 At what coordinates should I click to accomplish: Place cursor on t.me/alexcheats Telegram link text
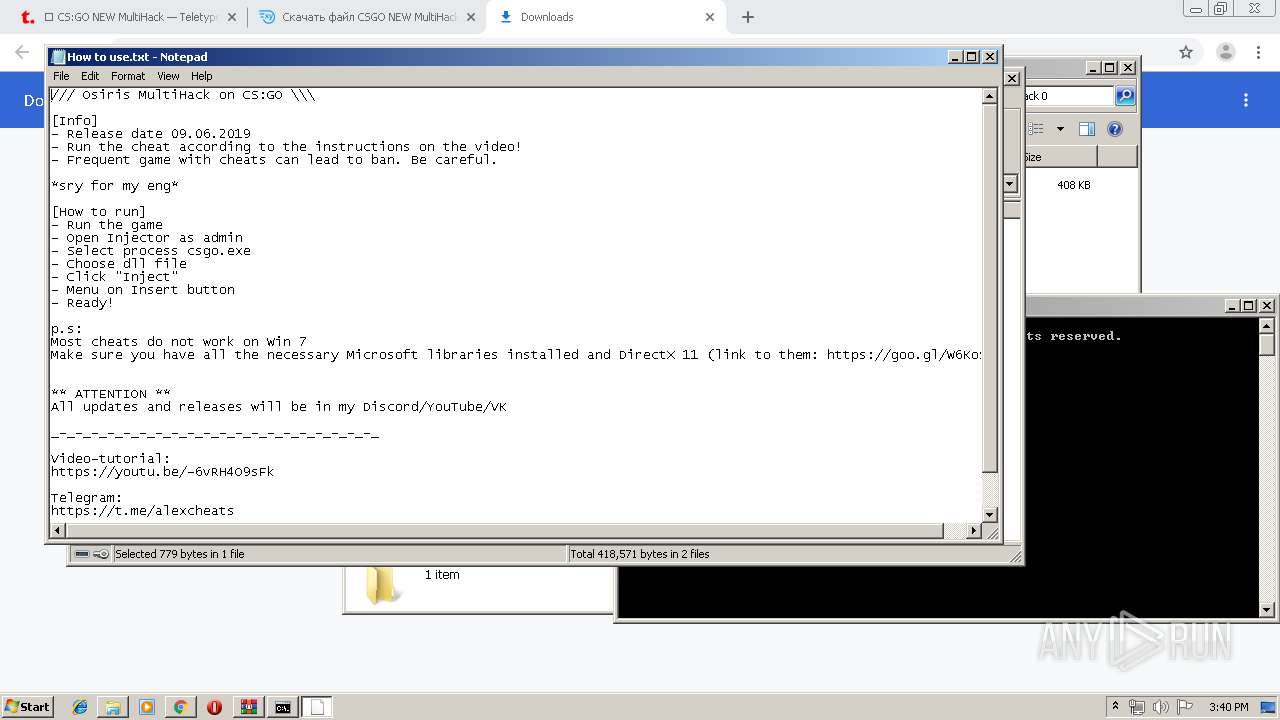tap(142, 510)
